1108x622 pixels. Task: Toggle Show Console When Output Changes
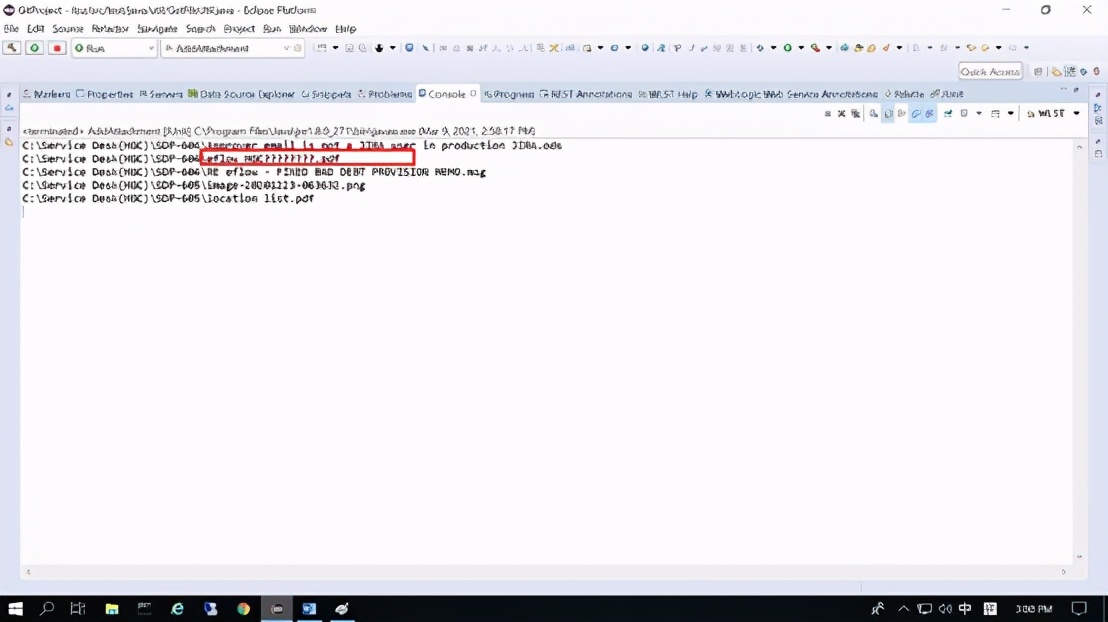916,114
